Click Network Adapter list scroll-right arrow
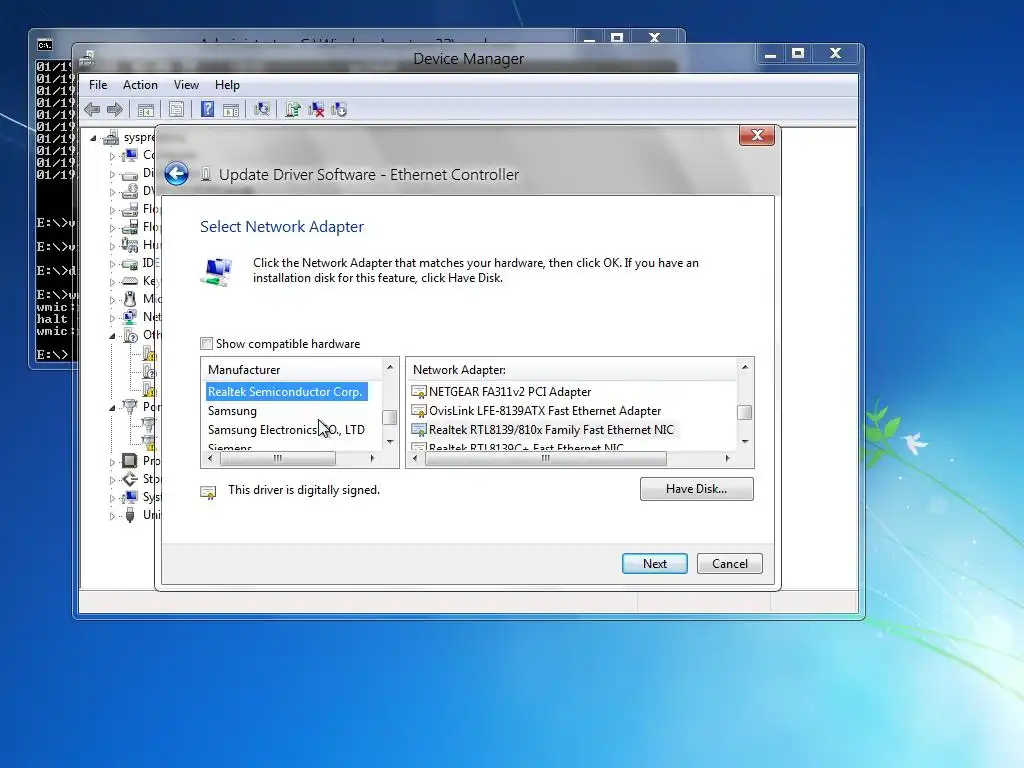This screenshot has width=1024, height=768. point(728,458)
